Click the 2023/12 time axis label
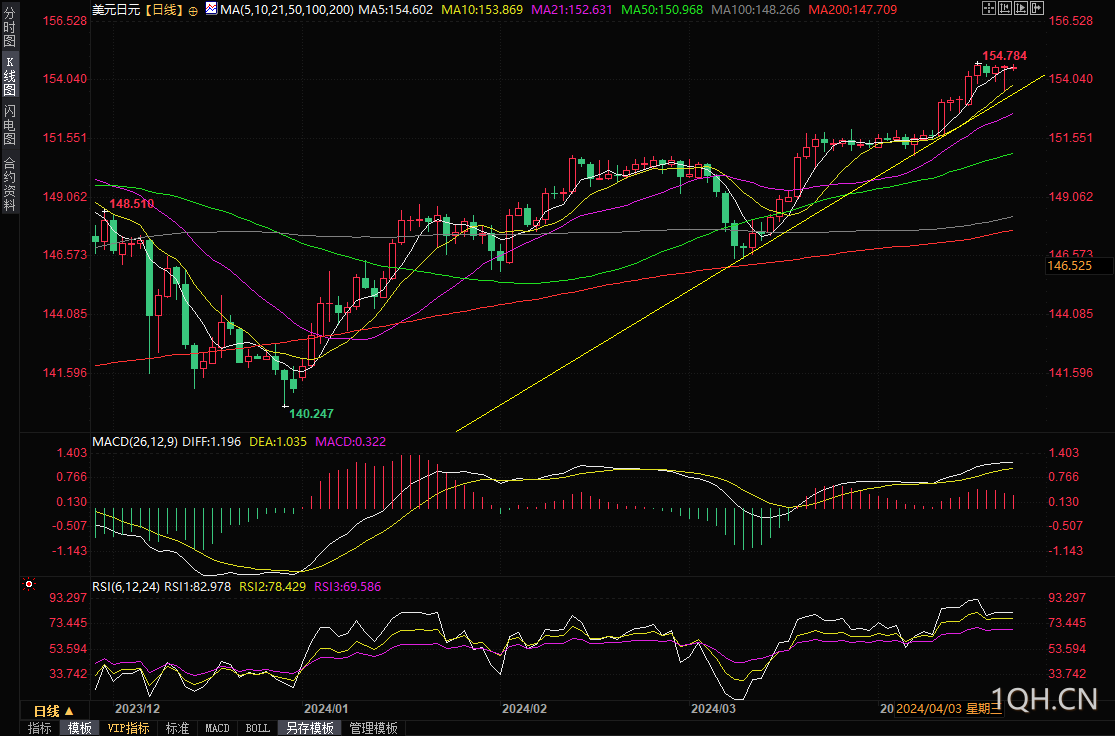 pos(137,708)
